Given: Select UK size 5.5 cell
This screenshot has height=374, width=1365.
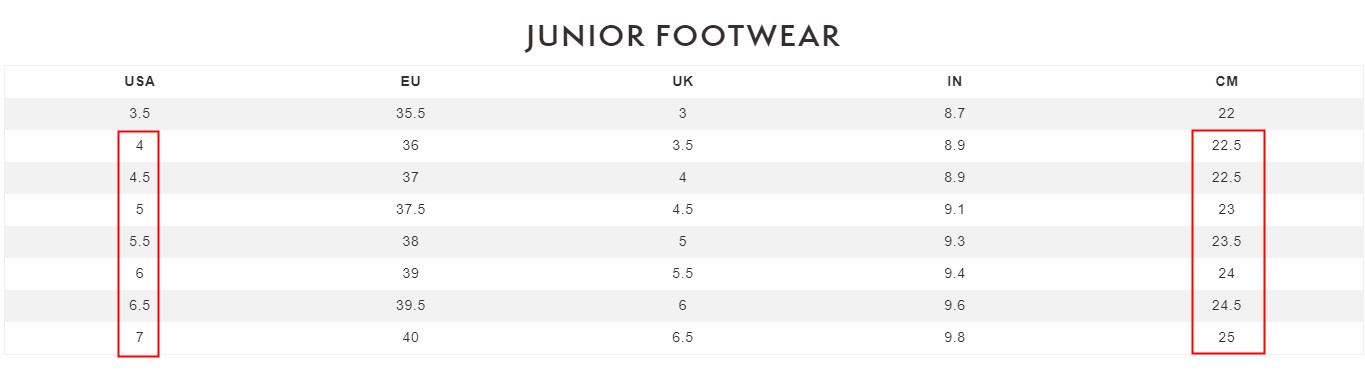Looking at the screenshot, I should tap(683, 273).
